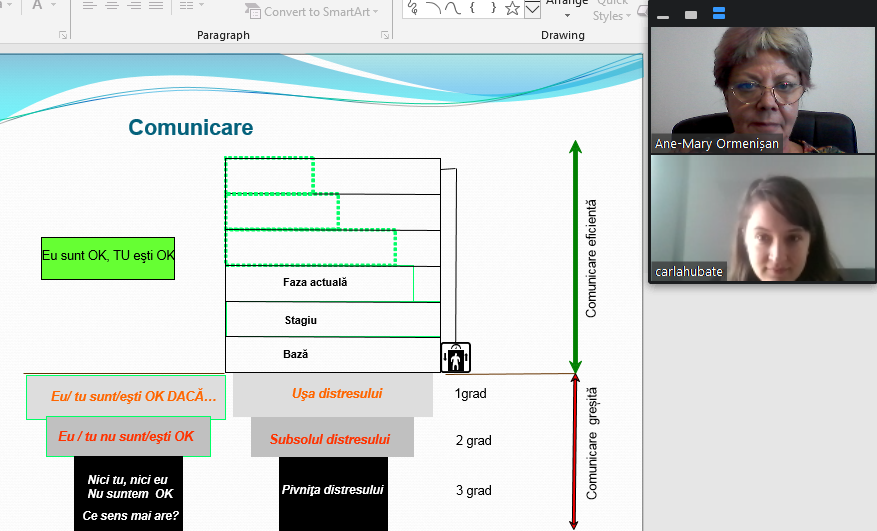Select the green "Eu sunt OK, TU ești OK" box
877x531 pixels.
pyautogui.click(x=108, y=257)
